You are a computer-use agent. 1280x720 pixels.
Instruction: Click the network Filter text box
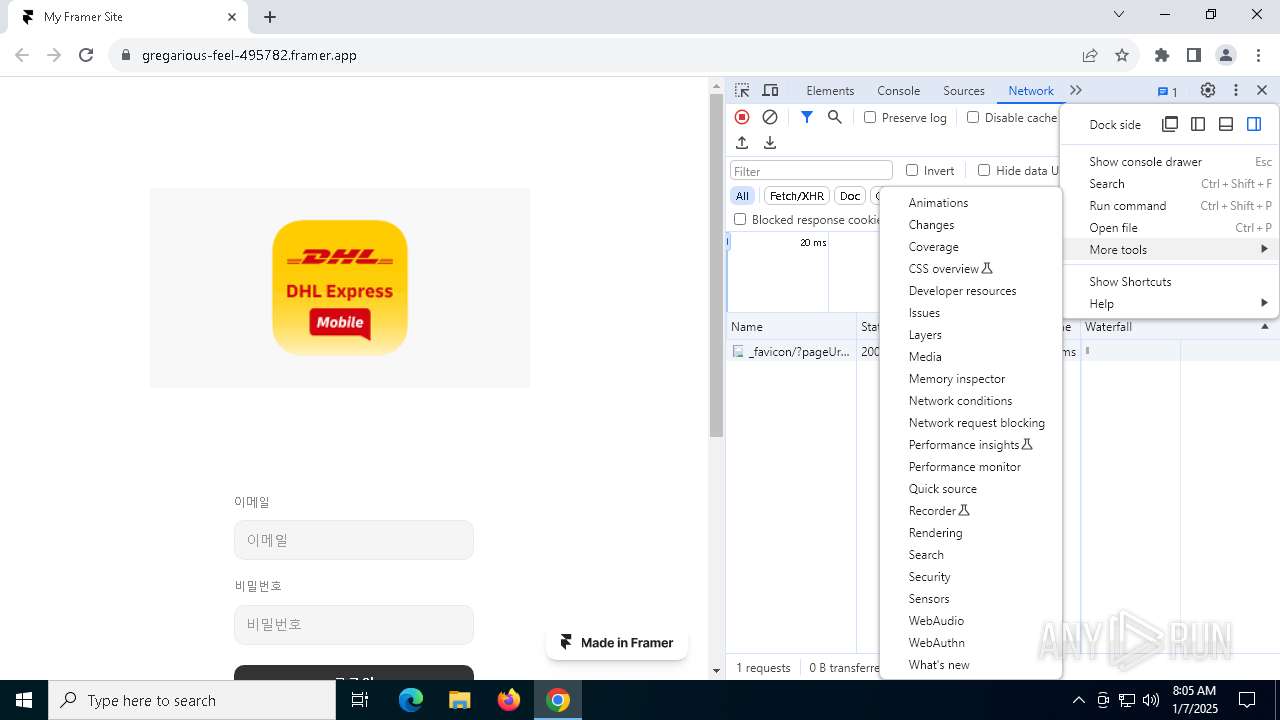(x=811, y=171)
